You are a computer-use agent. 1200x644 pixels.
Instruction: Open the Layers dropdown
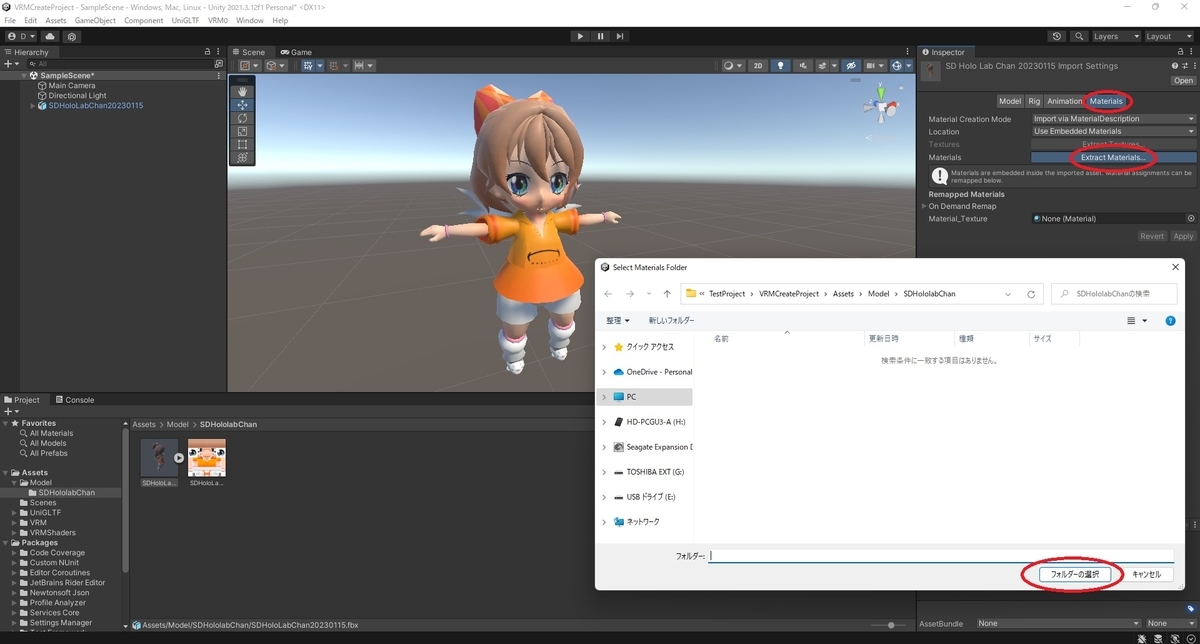pos(1115,36)
